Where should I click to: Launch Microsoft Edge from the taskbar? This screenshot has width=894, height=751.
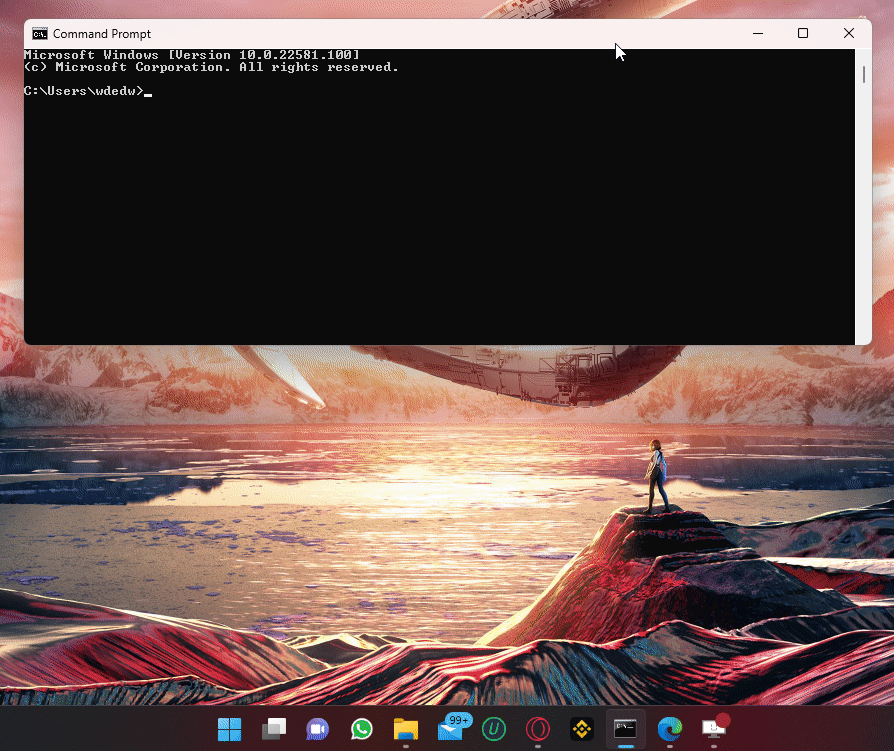click(669, 729)
